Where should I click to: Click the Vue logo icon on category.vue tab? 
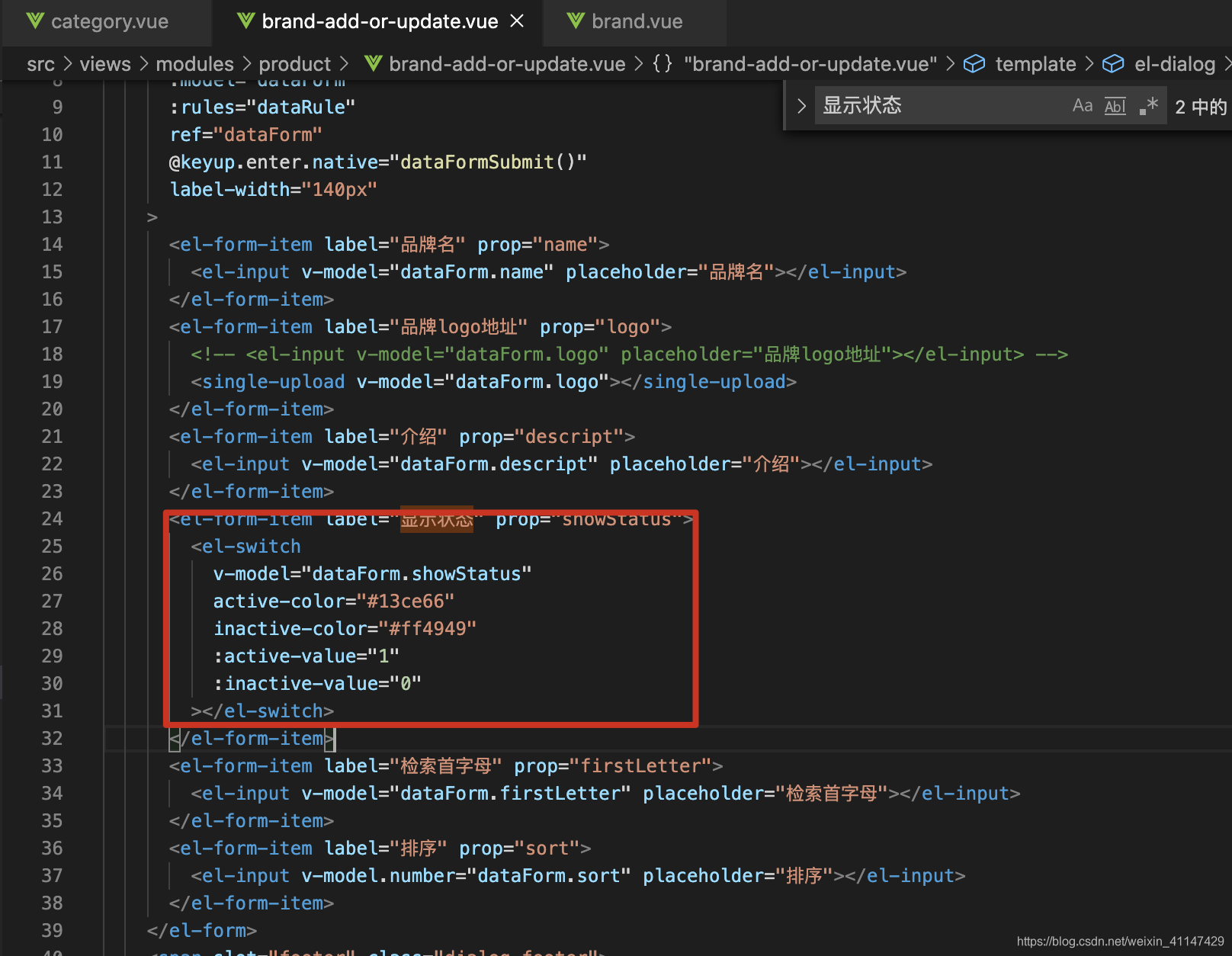(x=35, y=21)
